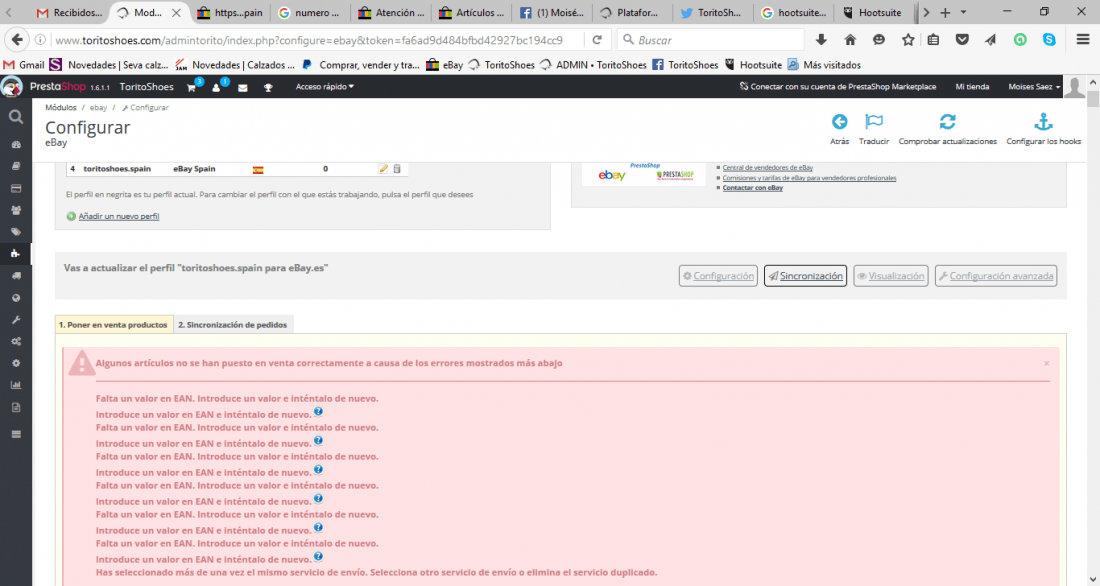Open the Firefox hamburger menu

tap(1082, 40)
